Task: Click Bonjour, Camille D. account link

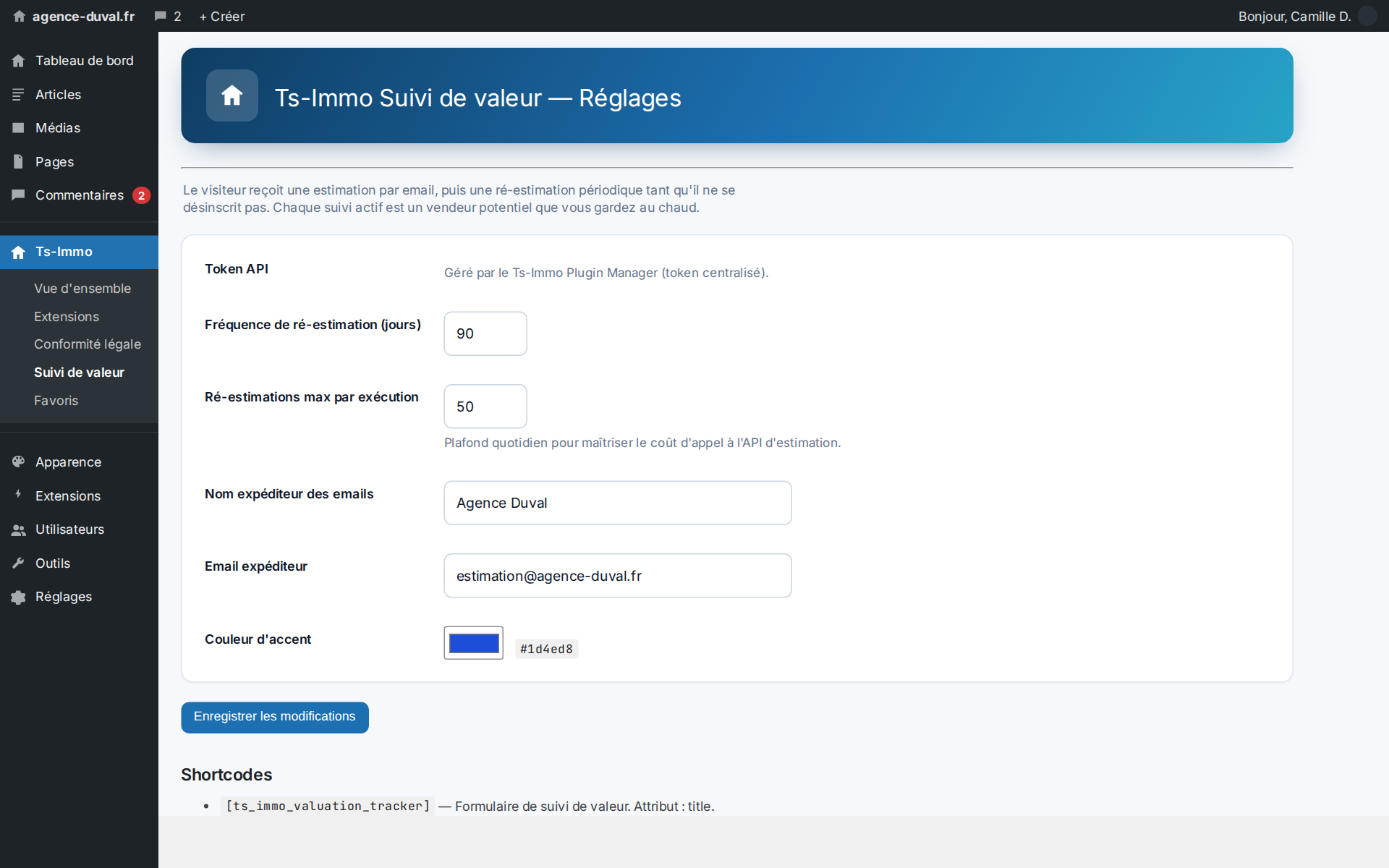Action: (x=1294, y=16)
